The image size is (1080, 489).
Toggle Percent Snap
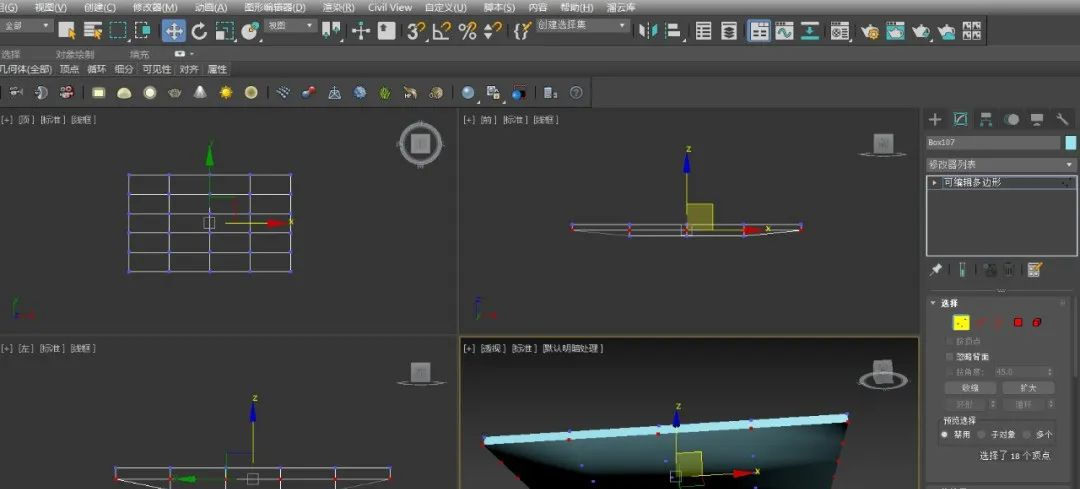click(468, 30)
